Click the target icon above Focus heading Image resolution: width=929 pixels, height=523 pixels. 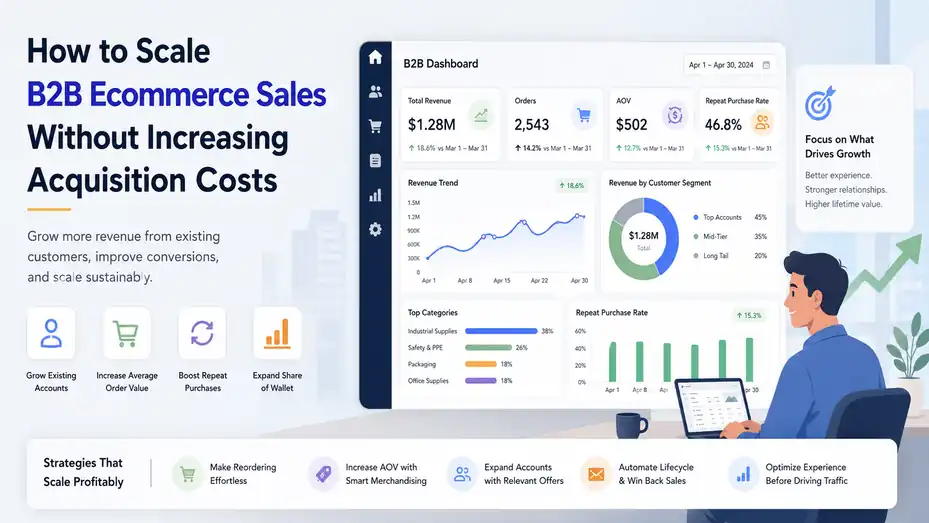[x=820, y=103]
